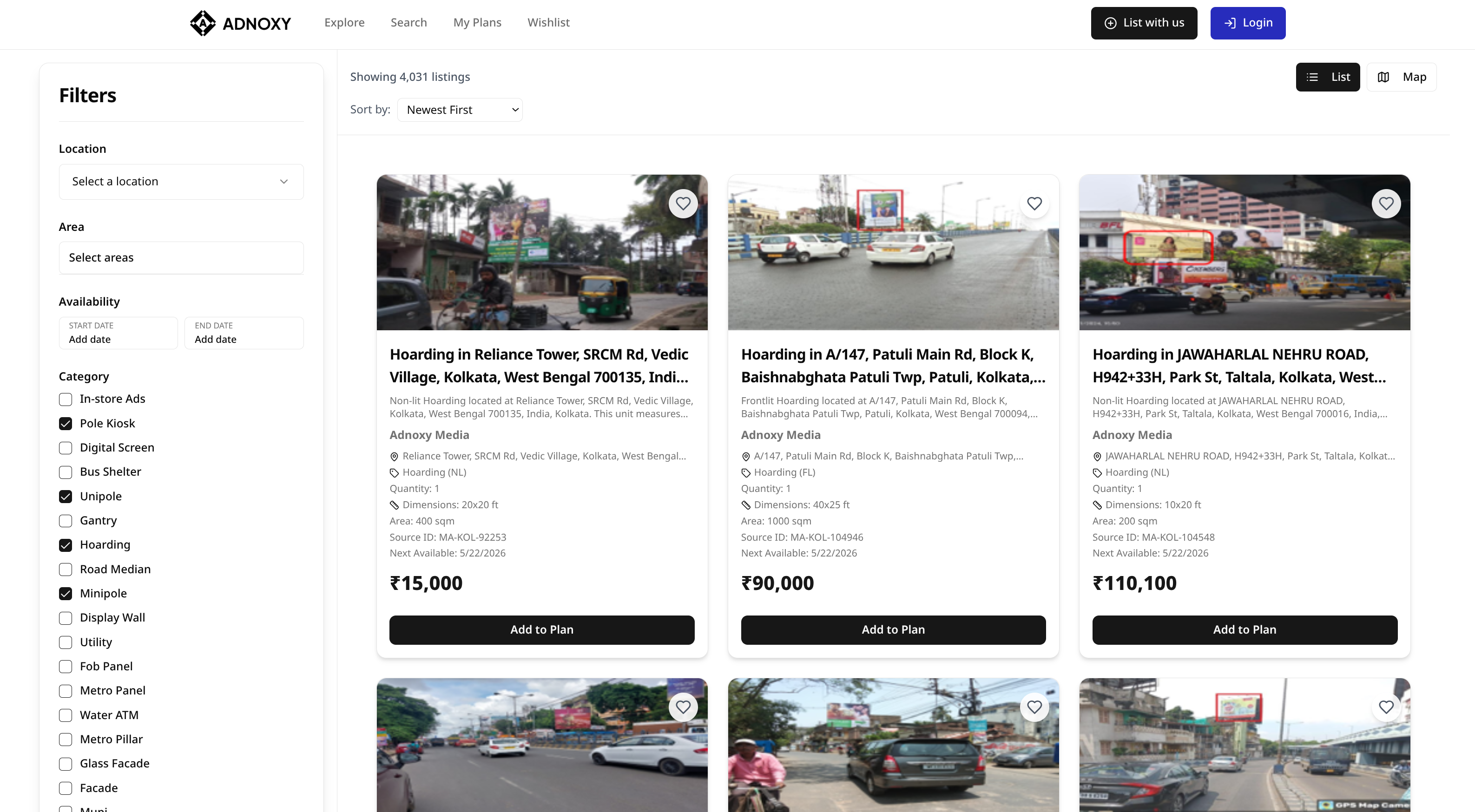Go to the Explore menu
This screenshot has width=1475, height=812.
[344, 23]
